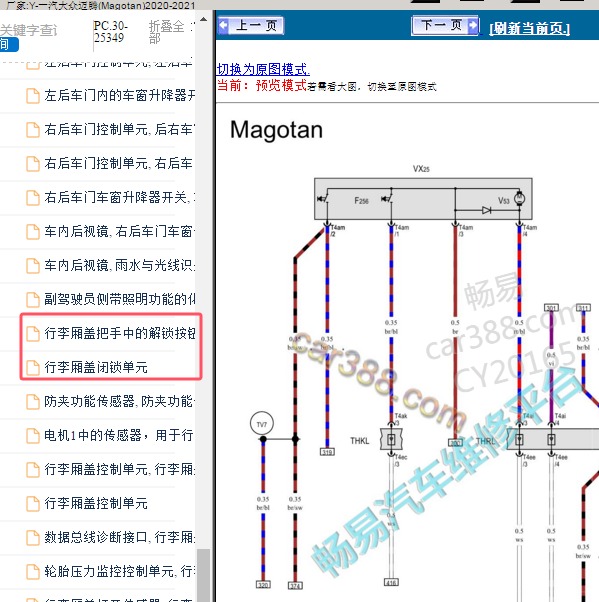Click file icon beside 左后车门内的车窗升降器
Viewport: 599px width, 602px height.
pyautogui.click(x=33, y=96)
